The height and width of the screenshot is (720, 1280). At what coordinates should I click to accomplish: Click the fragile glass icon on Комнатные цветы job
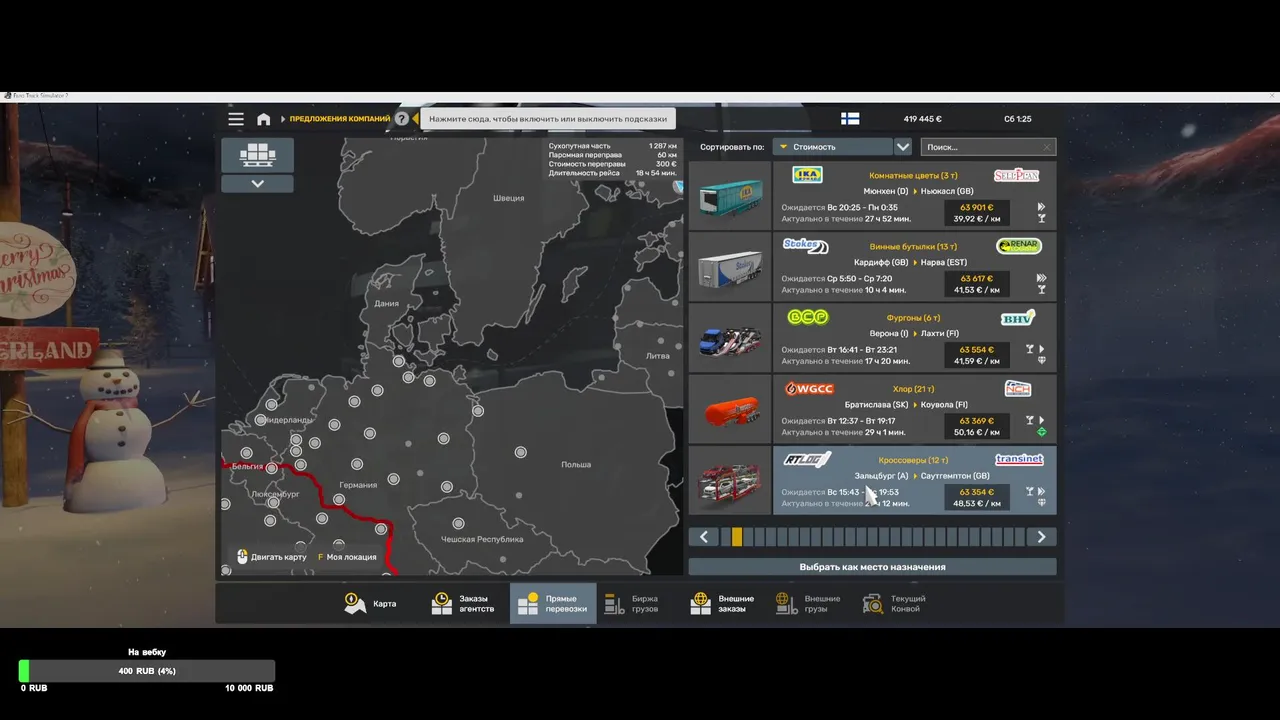[1041, 219]
